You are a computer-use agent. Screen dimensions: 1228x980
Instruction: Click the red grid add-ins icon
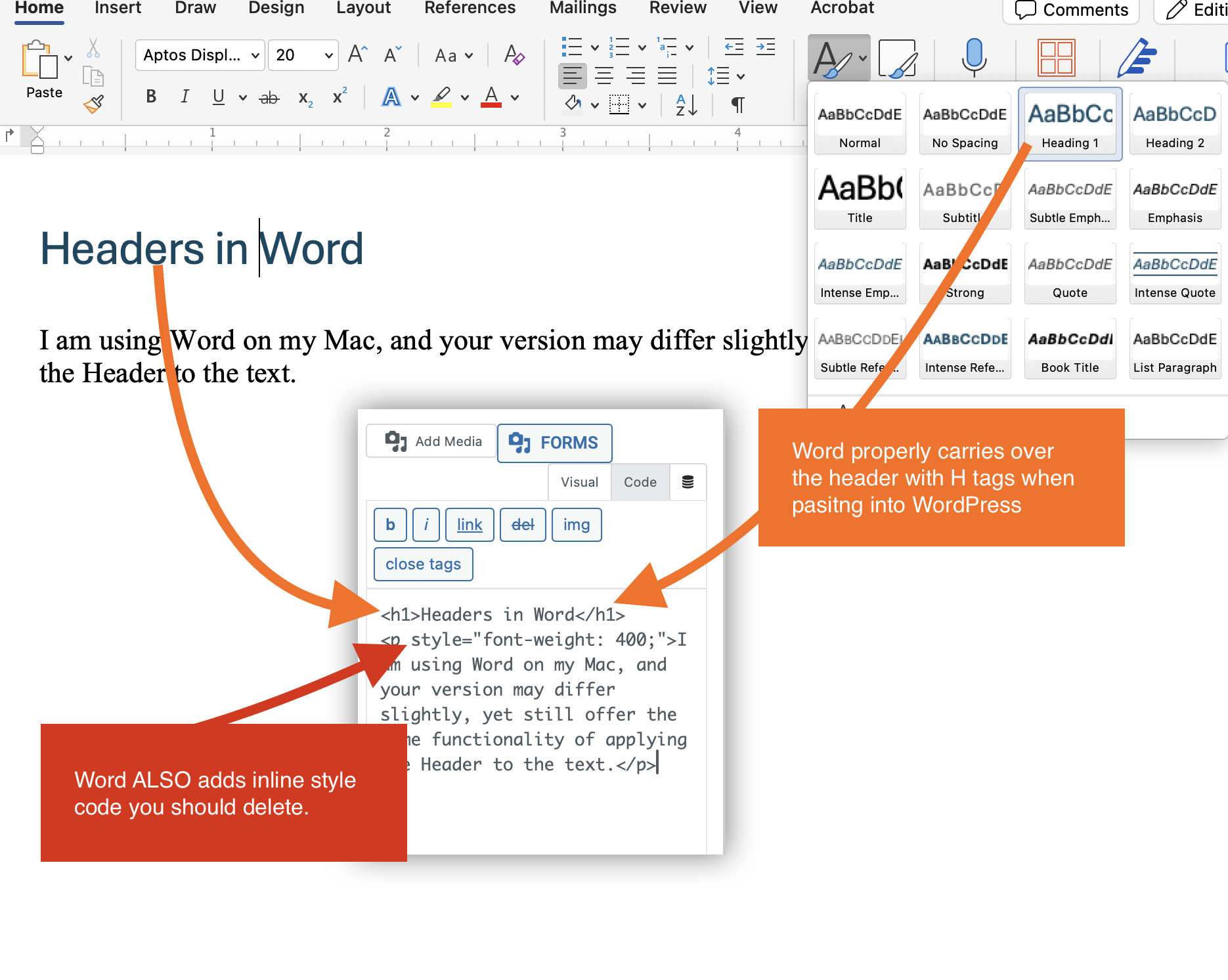[x=1056, y=58]
